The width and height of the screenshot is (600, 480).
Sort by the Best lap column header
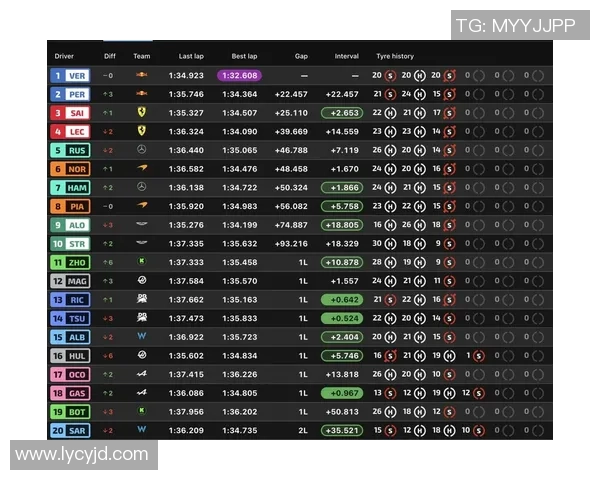tap(244, 56)
